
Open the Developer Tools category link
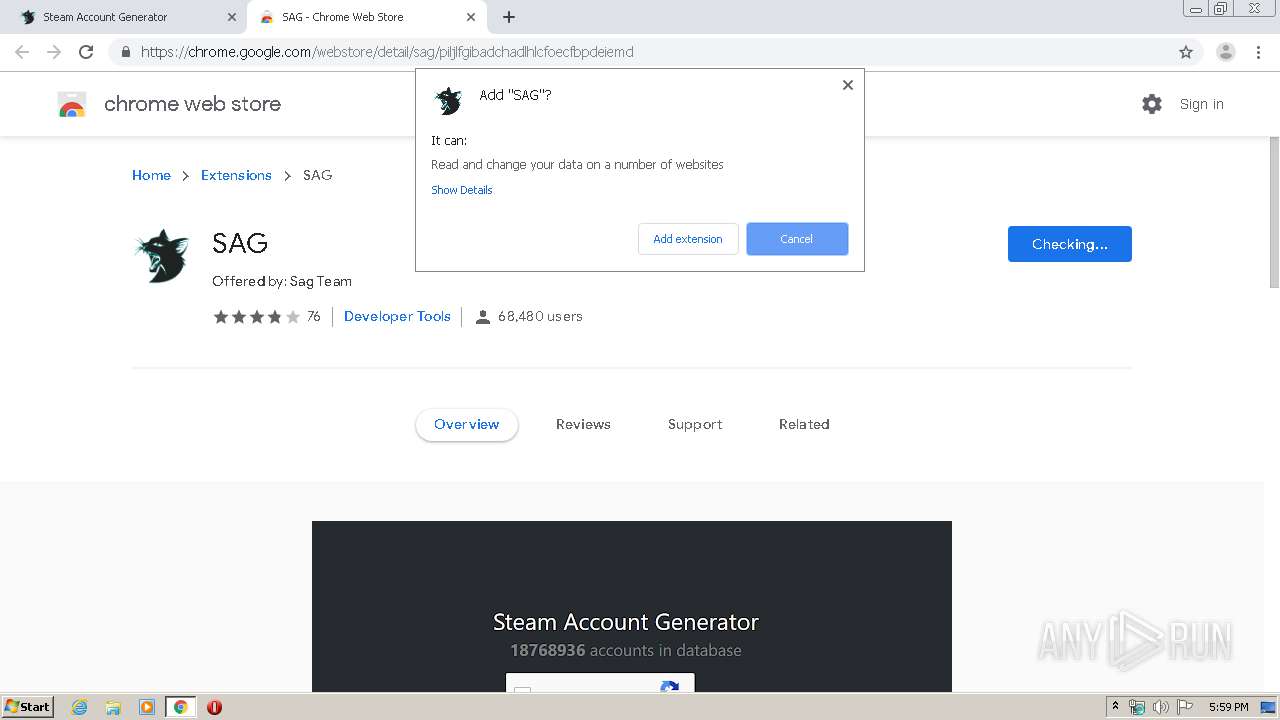[x=397, y=317]
